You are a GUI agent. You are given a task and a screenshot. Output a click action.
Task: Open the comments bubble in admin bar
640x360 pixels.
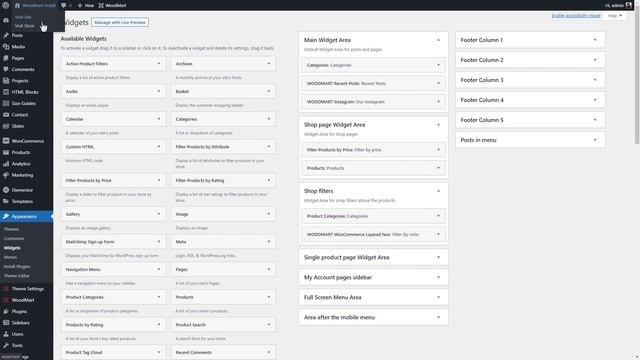pyautogui.click(x=63, y=5)
